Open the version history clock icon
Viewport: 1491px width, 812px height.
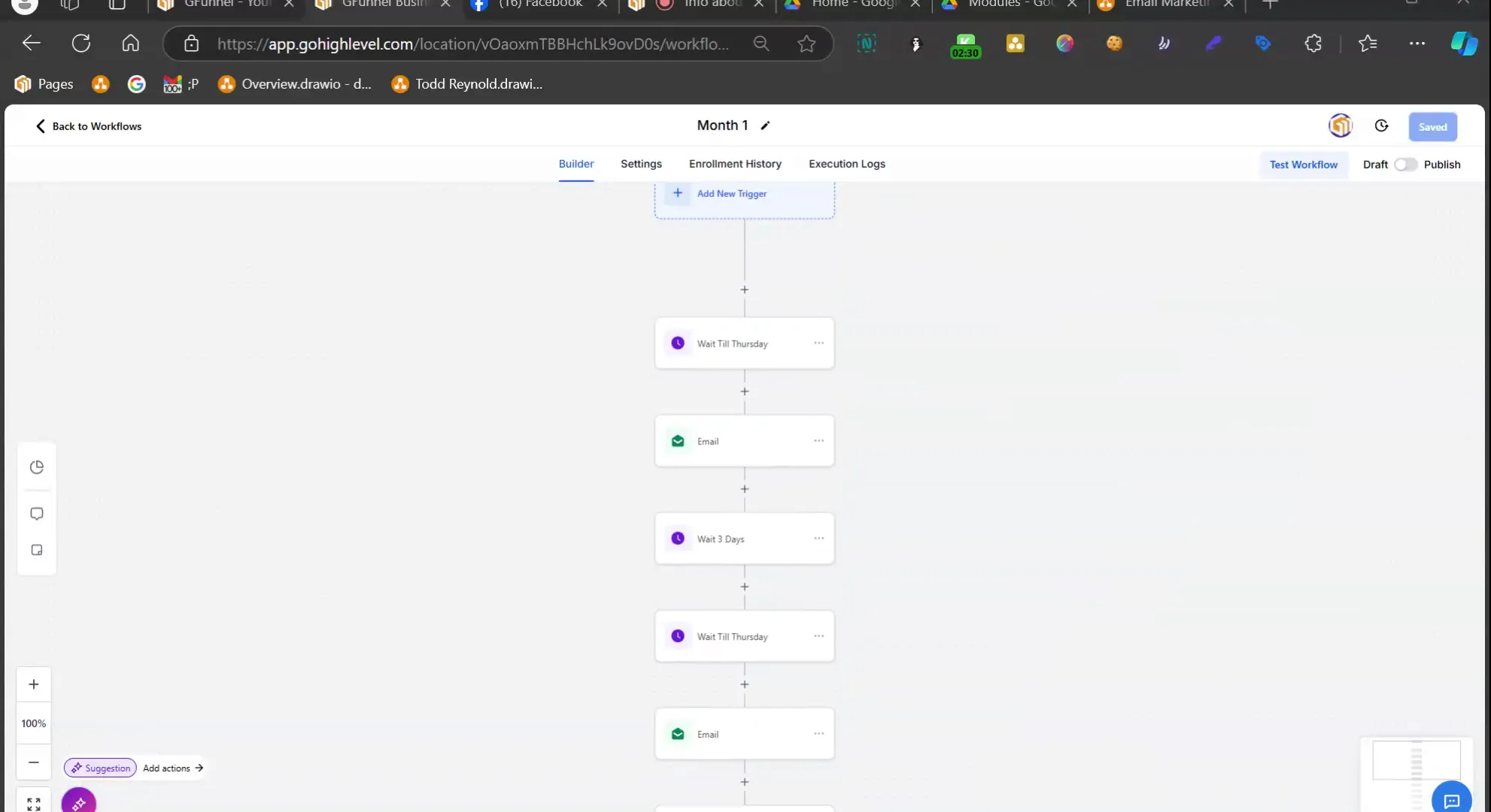1381,126
